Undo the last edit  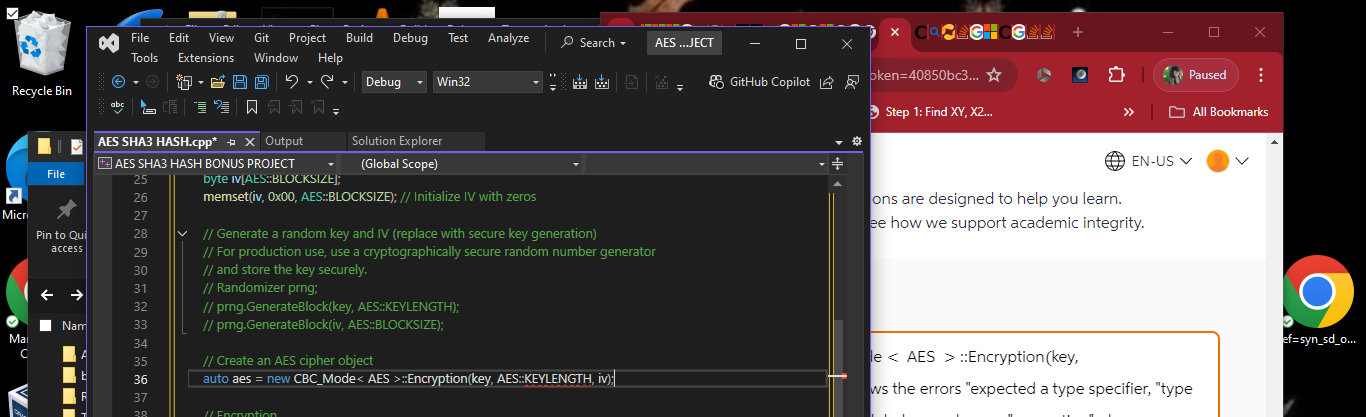pos(291,82)
